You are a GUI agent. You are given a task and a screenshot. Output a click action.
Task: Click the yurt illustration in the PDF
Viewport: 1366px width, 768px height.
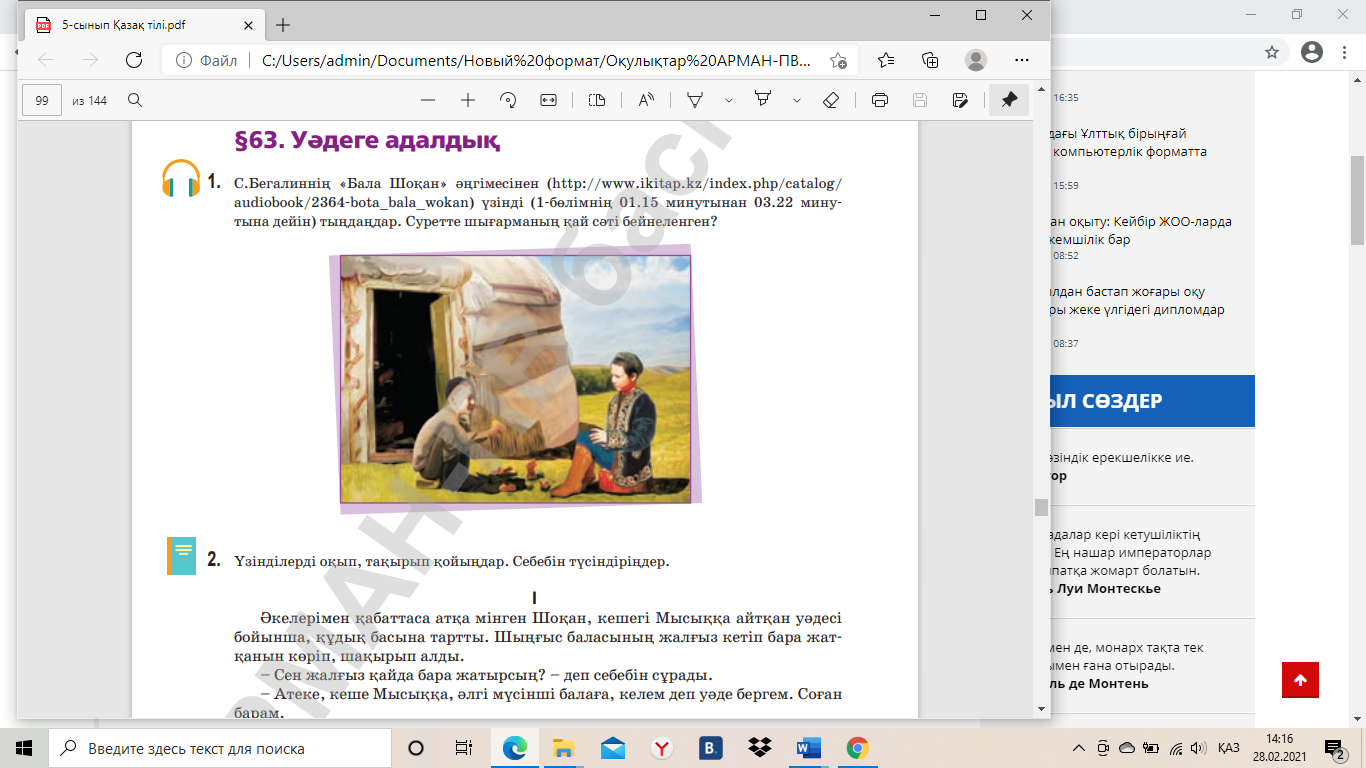(515, 378)
